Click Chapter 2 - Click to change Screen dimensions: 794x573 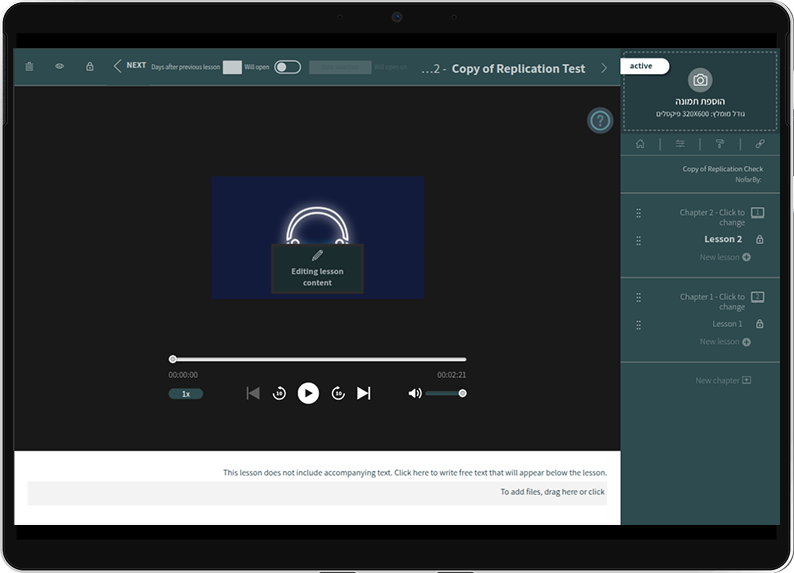coord(712,217)
